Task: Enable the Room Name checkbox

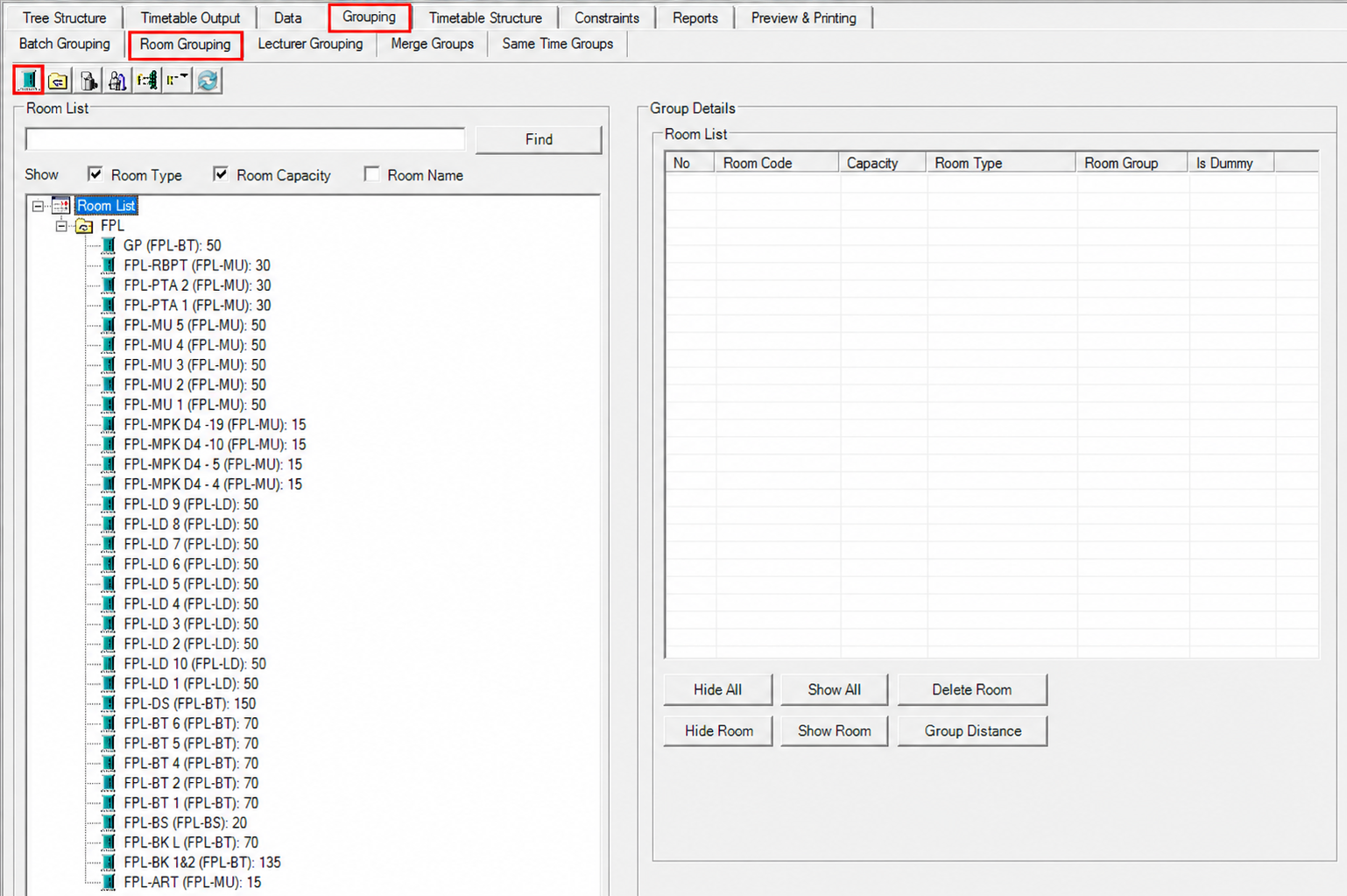Action: tap(372, 174)
